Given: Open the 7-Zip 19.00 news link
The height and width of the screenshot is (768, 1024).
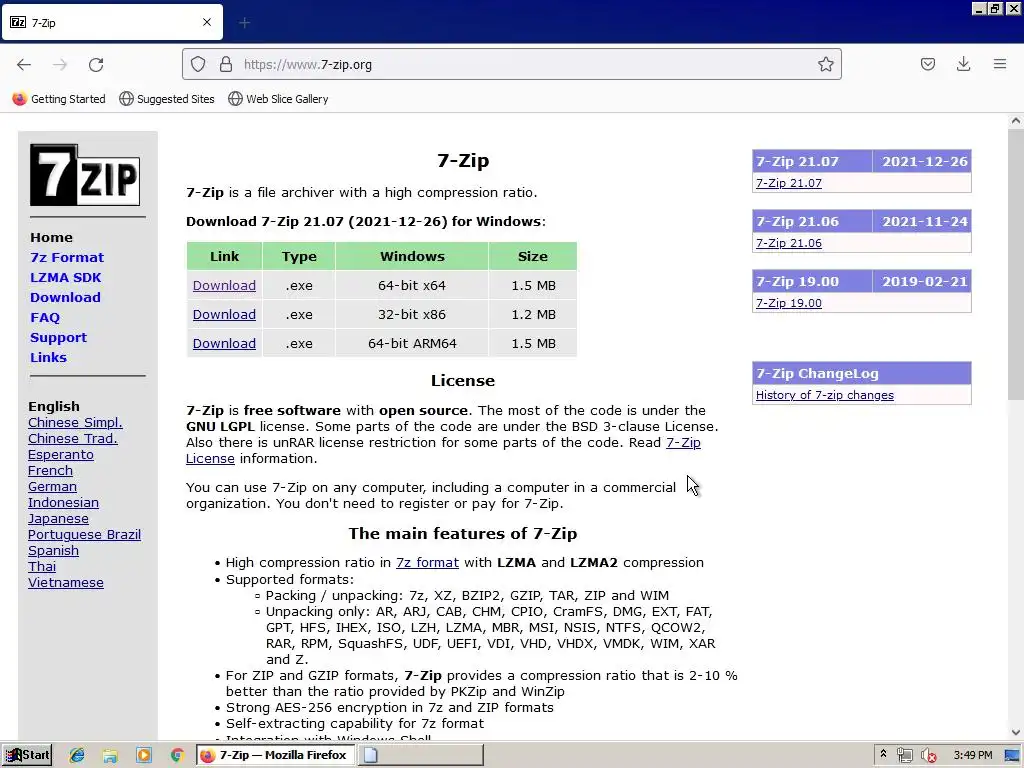Looking at the screenshot, I should 788,303.
